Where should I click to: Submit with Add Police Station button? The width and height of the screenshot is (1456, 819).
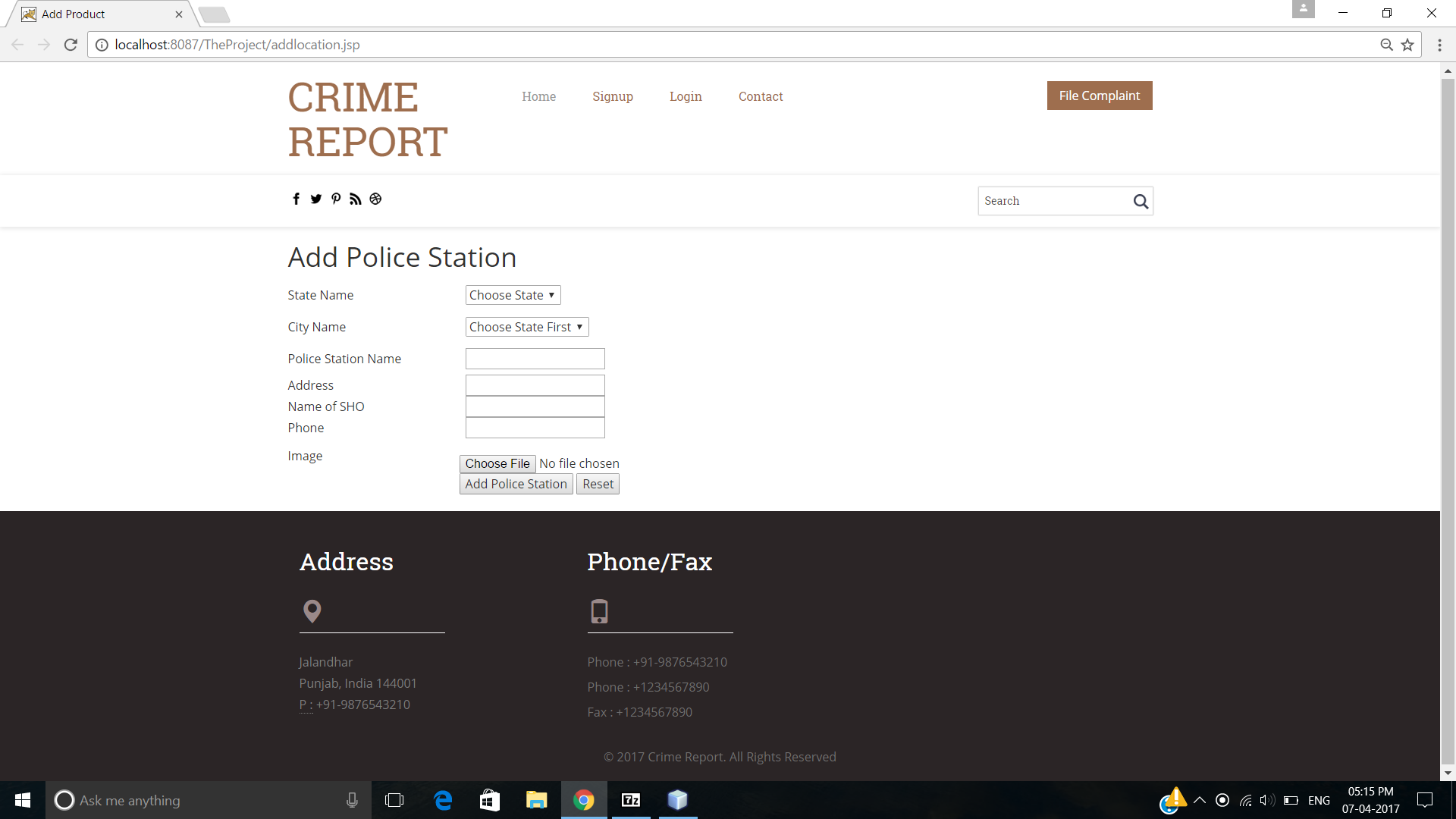(516, 484)
